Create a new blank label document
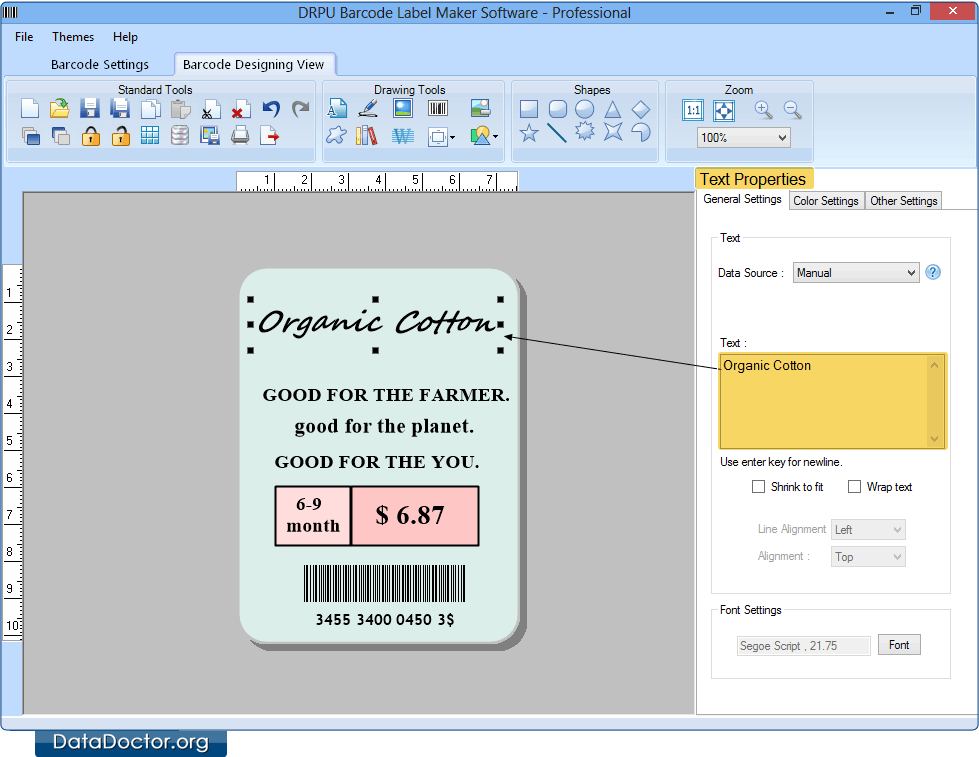 point(29,109)
